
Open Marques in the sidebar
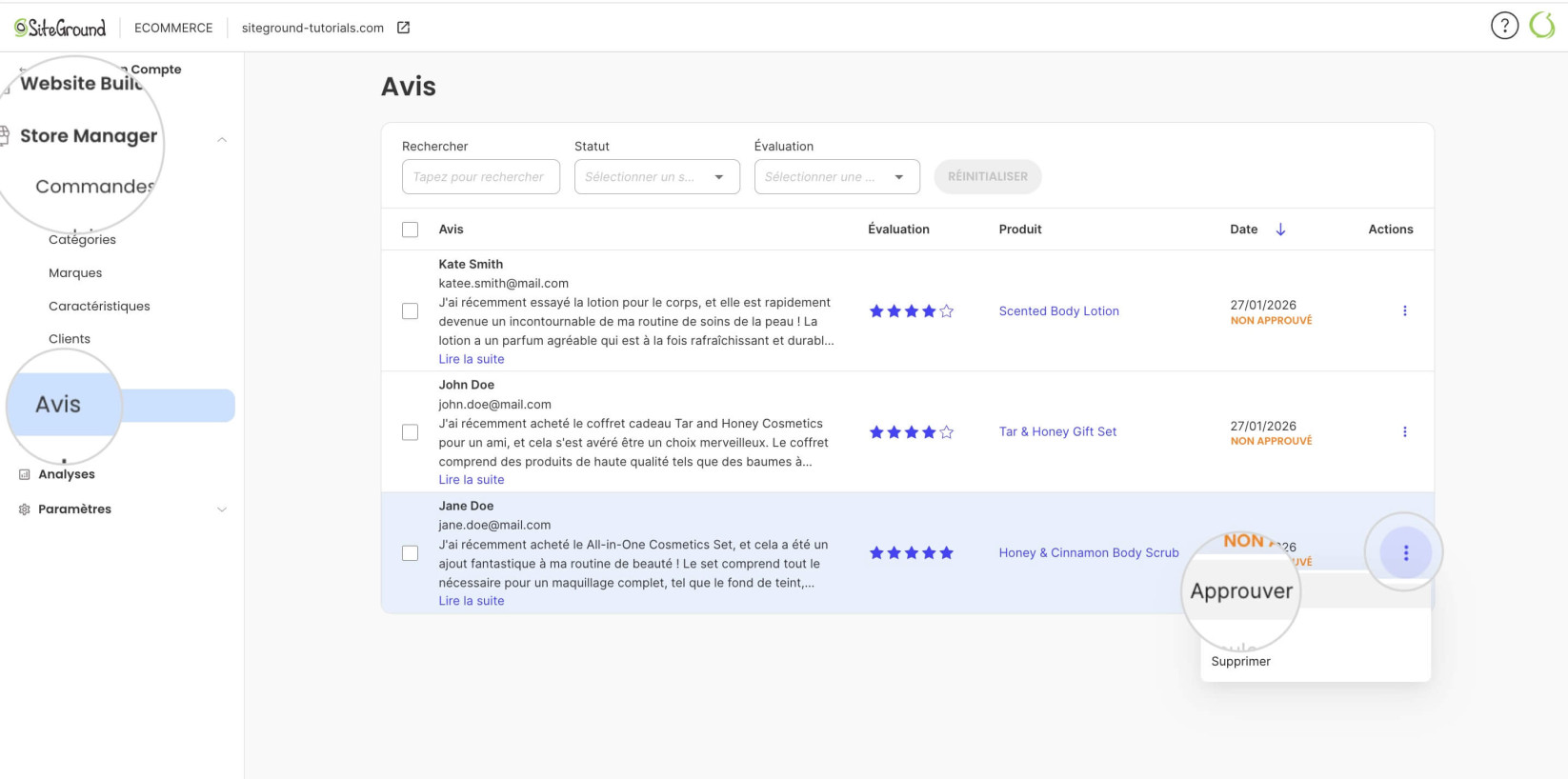pyautogui.click(x=75, y=273)
